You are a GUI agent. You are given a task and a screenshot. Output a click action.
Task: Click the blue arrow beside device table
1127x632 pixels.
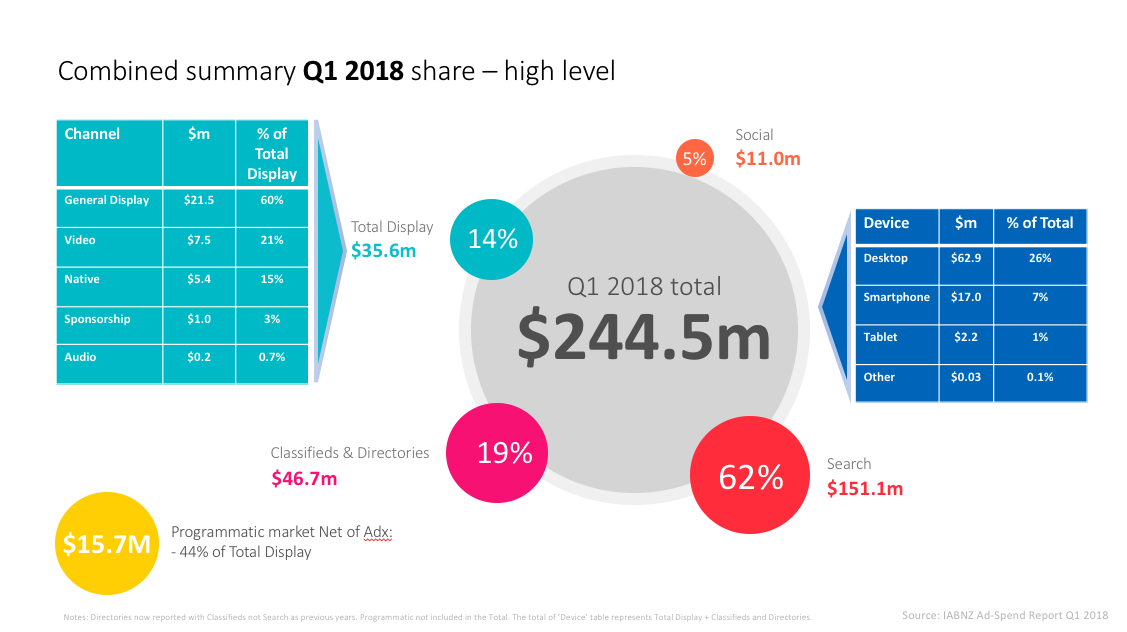tap(836, 306)
